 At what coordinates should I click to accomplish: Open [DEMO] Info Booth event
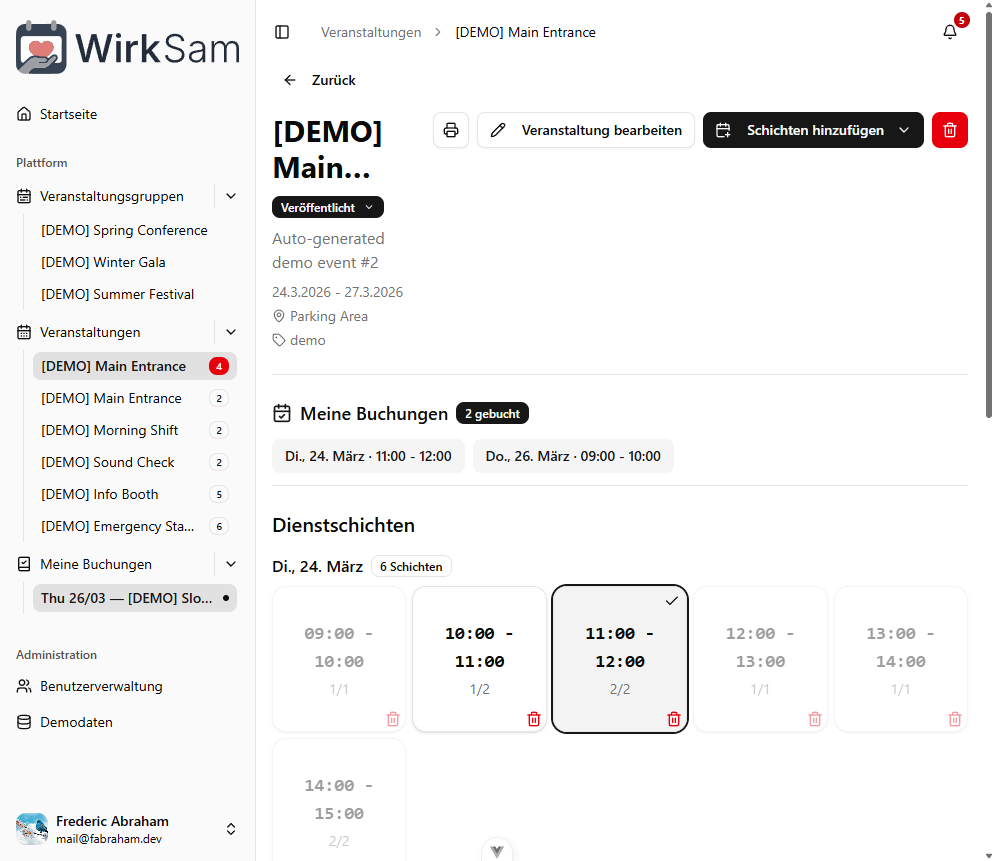point(135,495)
